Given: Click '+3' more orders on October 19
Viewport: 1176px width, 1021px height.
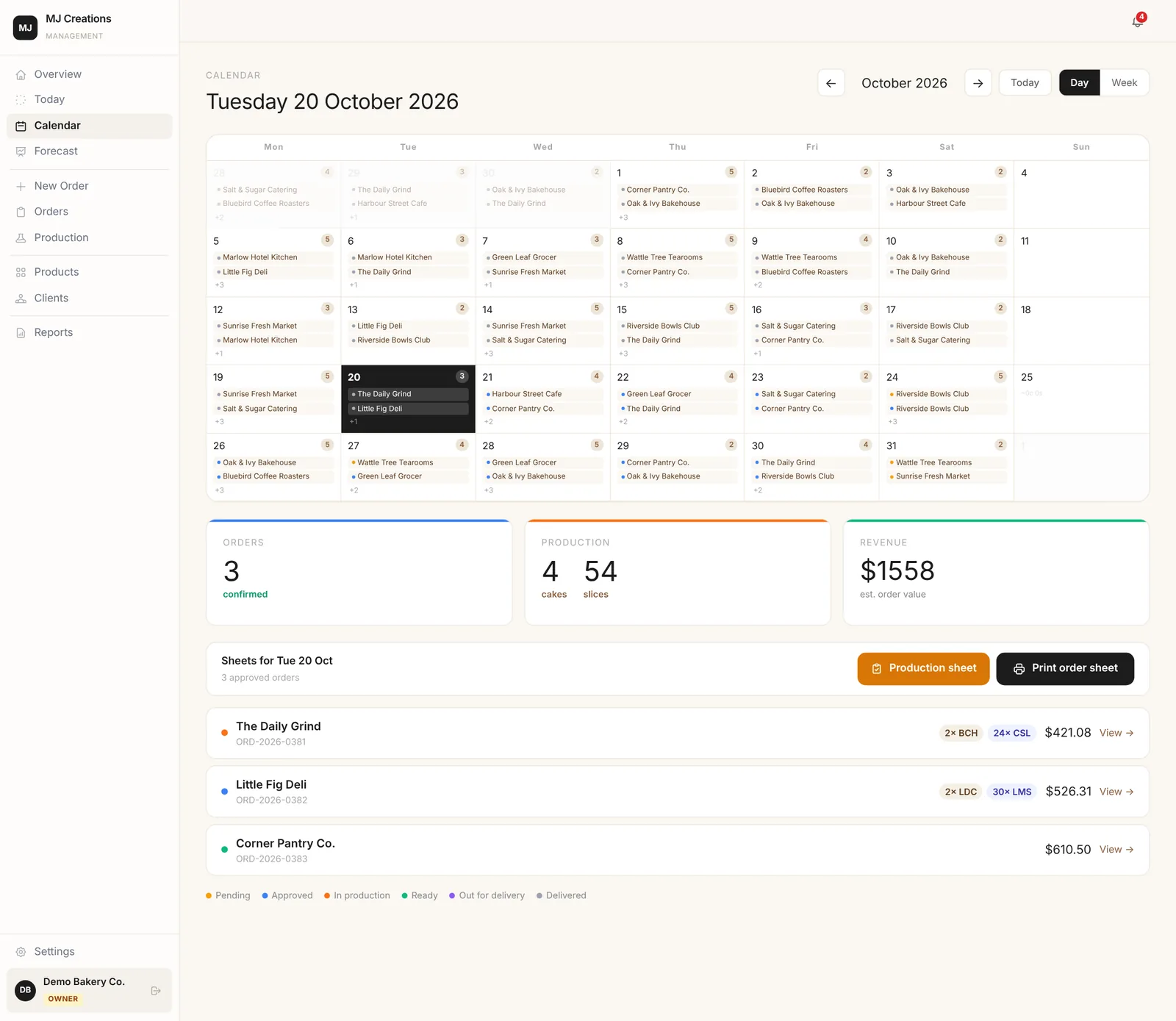Looking at the screenshot, I should coord(220,422).
